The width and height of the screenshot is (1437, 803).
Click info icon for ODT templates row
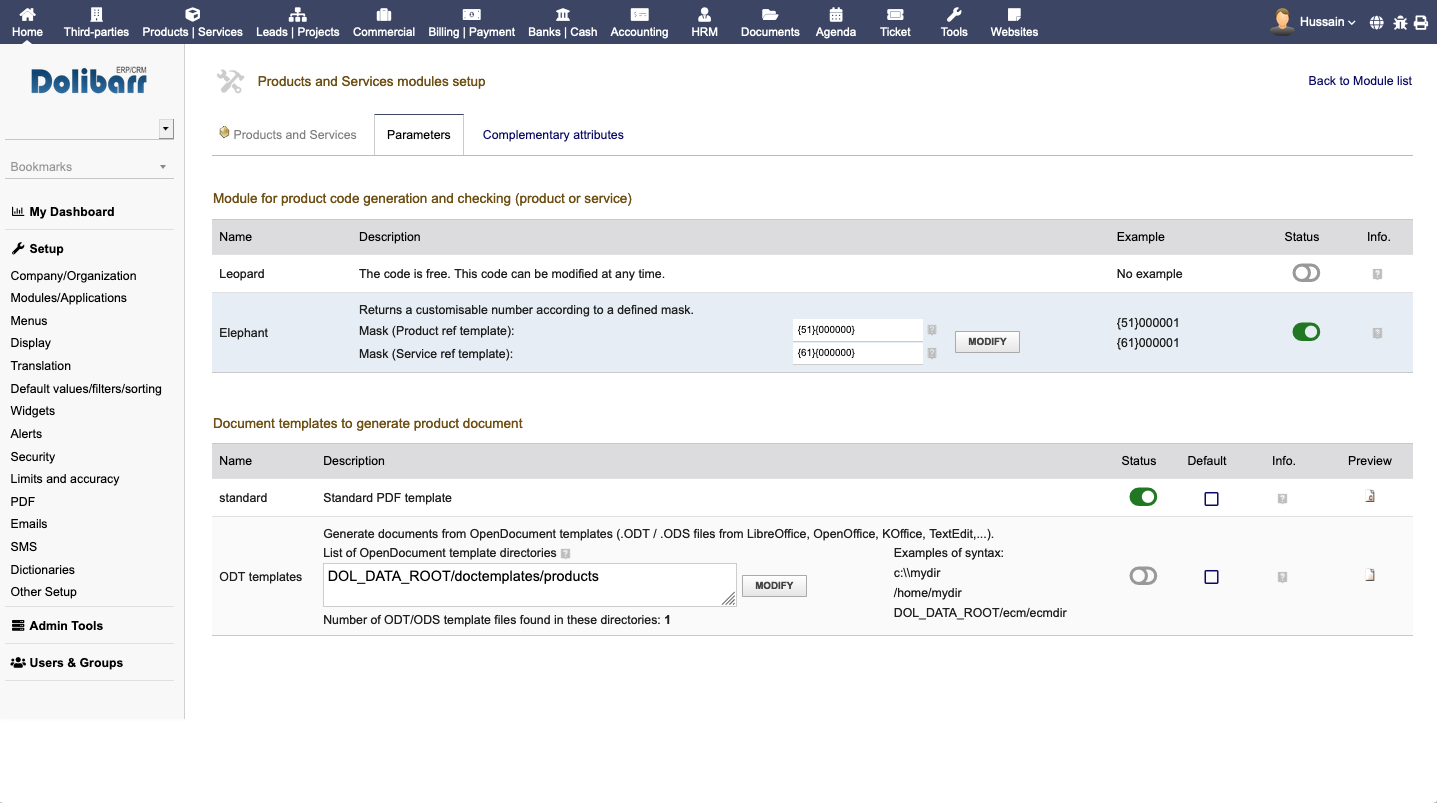coord(1282,577)
